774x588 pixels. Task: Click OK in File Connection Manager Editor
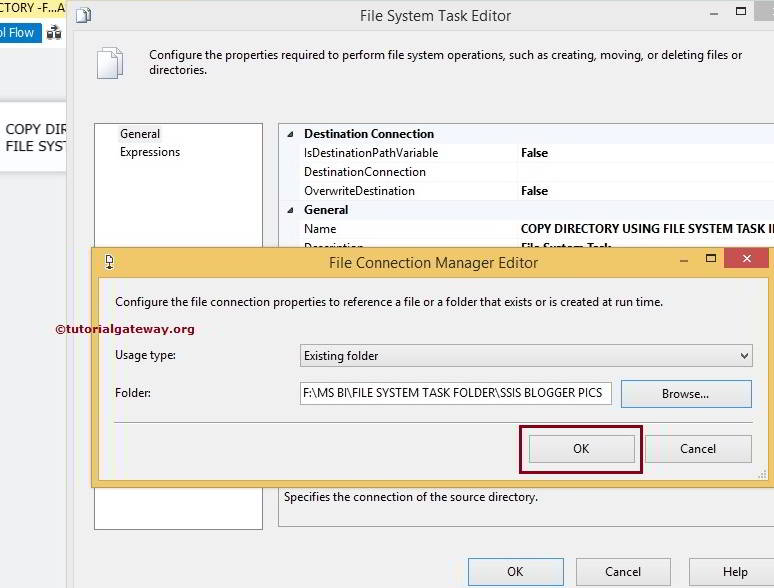581,449
